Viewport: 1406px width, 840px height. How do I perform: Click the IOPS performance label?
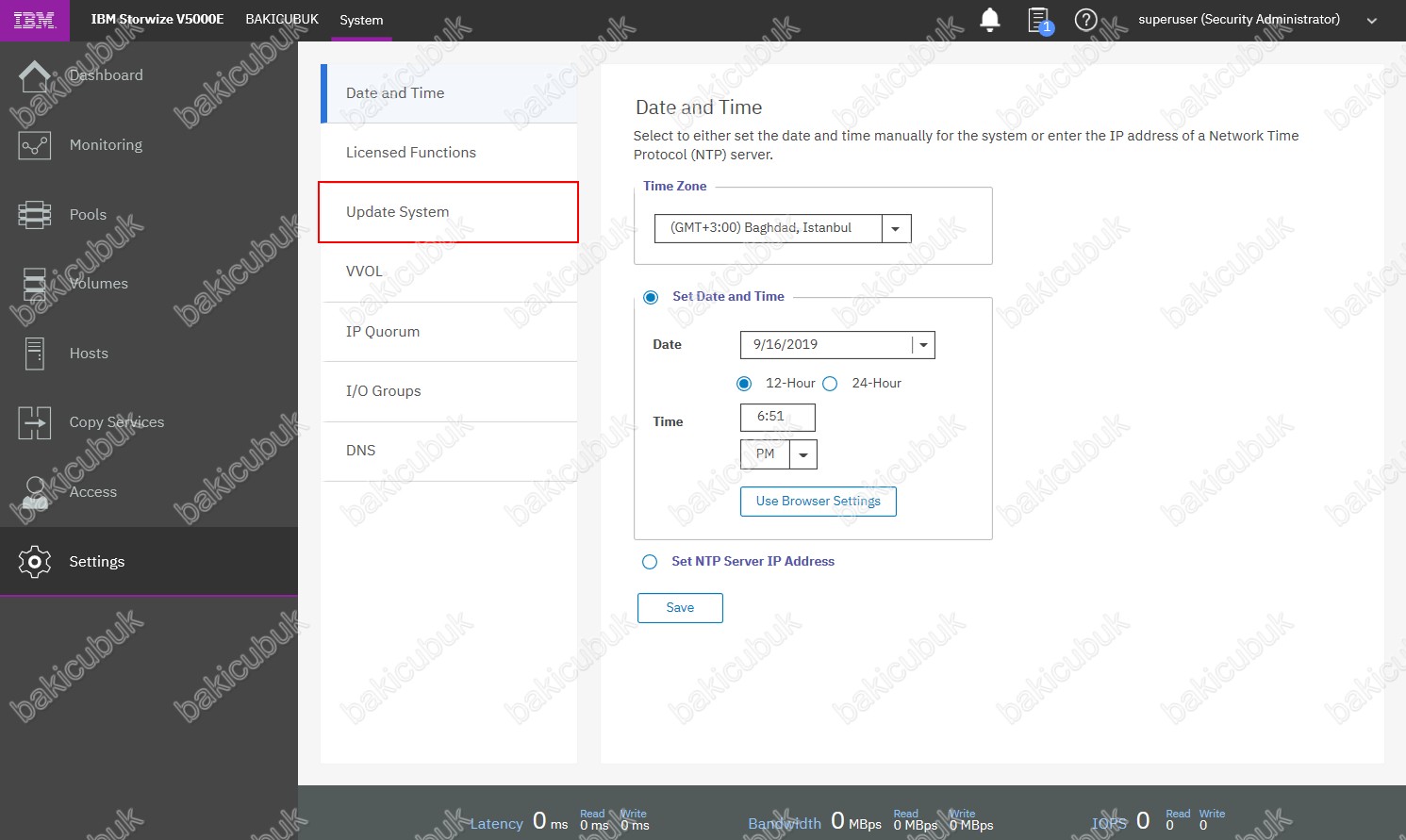coord(1109,824)
